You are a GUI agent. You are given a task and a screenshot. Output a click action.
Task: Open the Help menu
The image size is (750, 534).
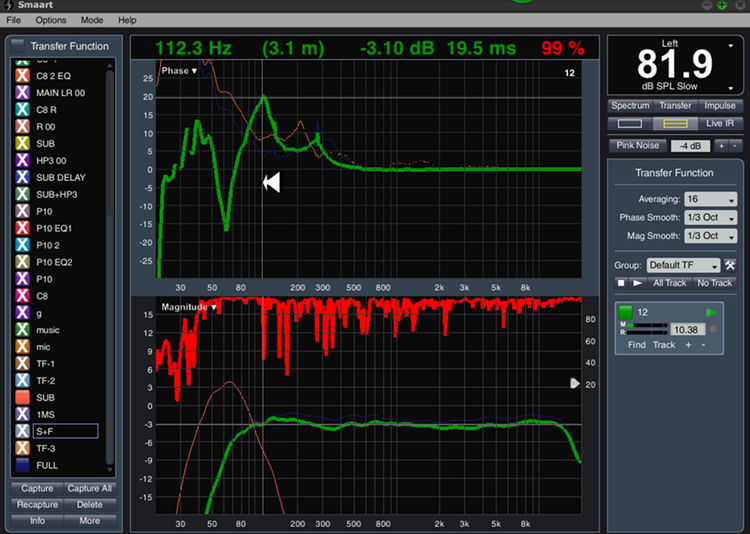(x=127, y=20)
